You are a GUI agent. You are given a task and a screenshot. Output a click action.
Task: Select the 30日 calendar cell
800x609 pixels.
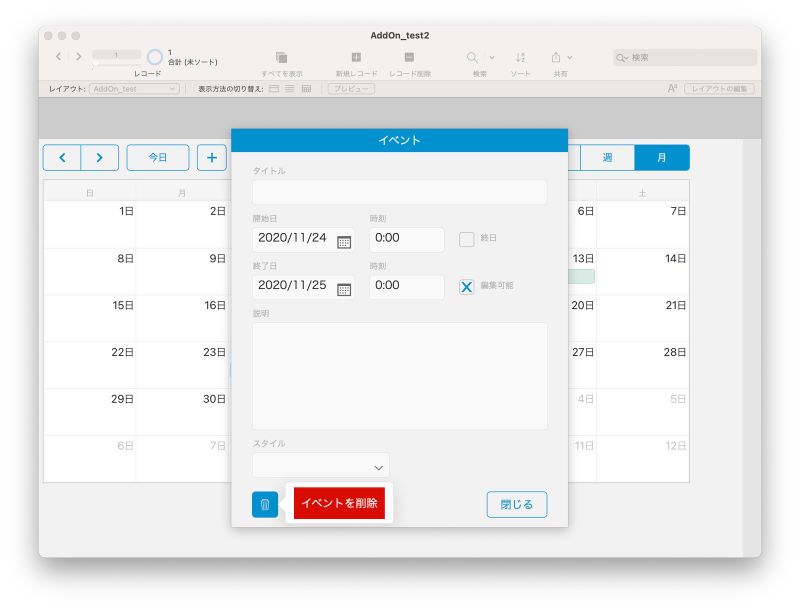click(x=184, y=412)
